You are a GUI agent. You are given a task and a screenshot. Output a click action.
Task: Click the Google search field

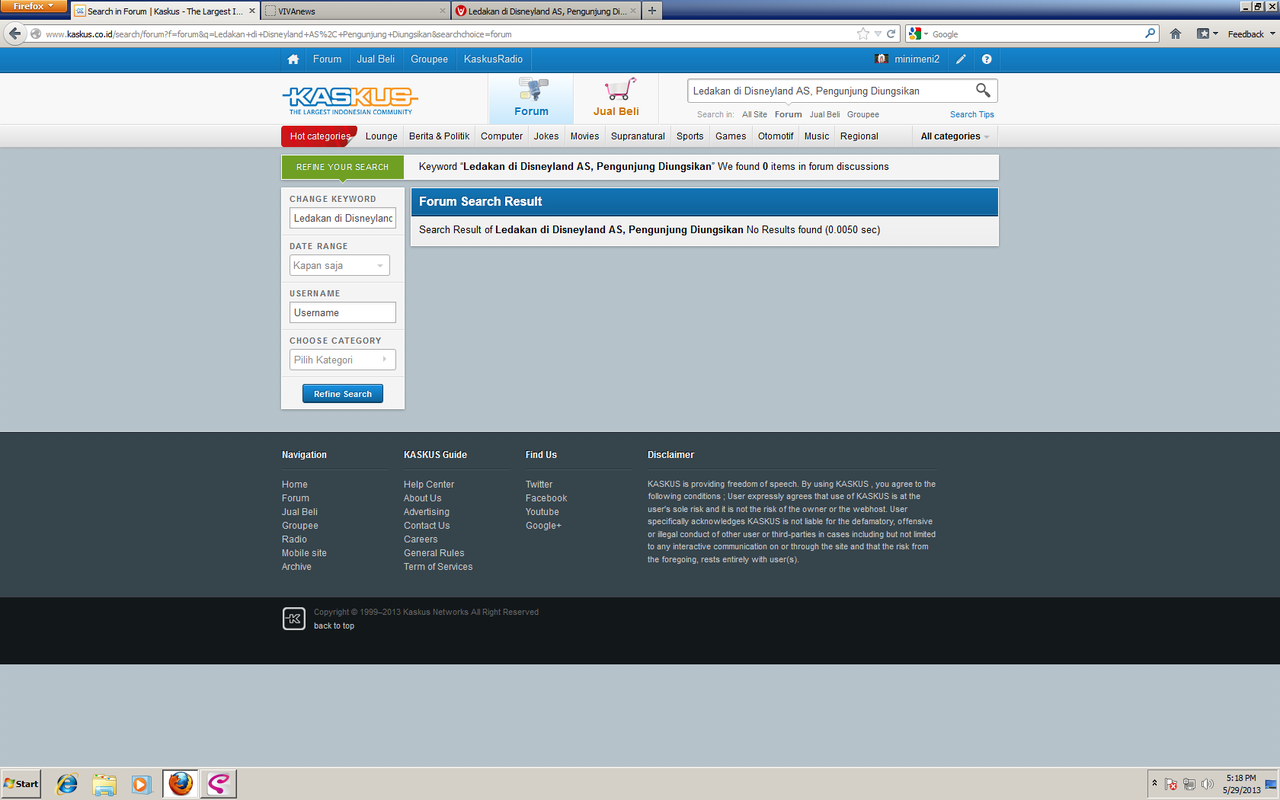click(1035, 34)
